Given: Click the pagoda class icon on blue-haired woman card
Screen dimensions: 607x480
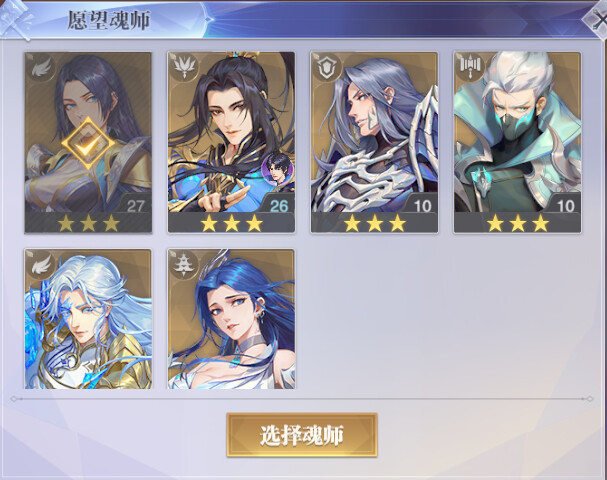Looking at the screenshot, I should [x=184, y=265].
